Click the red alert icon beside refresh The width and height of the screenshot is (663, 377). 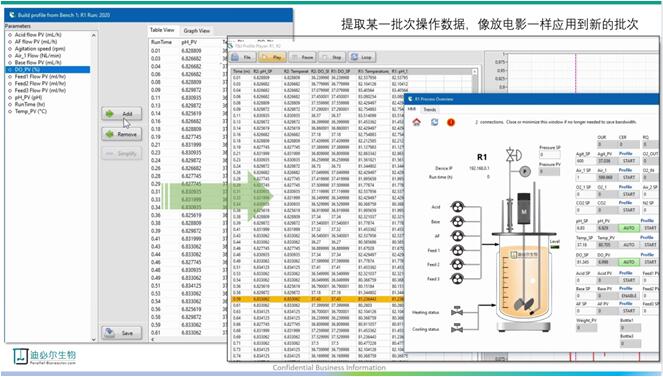point(451,122)
